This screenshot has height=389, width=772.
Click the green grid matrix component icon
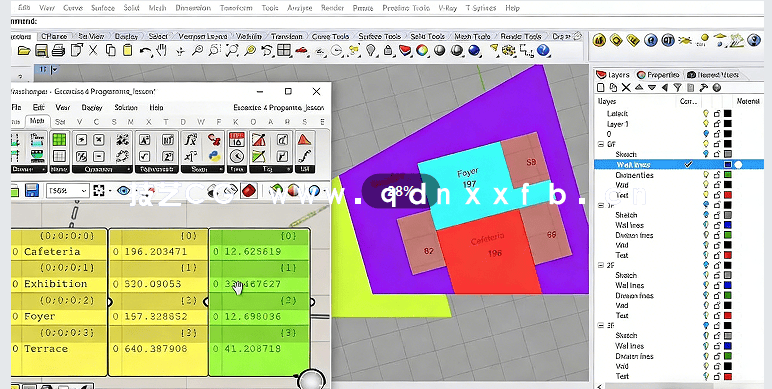click(59, 139)
